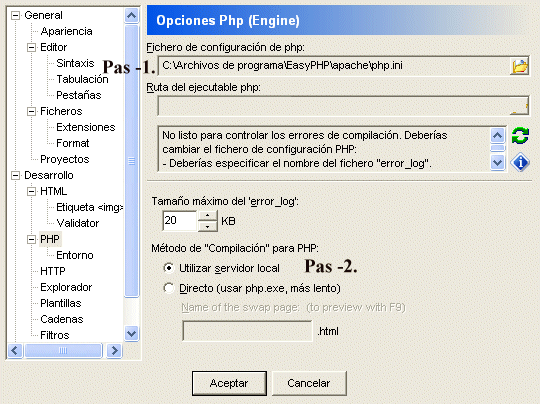
Task: Collapse the Desarrollo tree node
Action: click(15, 175)
